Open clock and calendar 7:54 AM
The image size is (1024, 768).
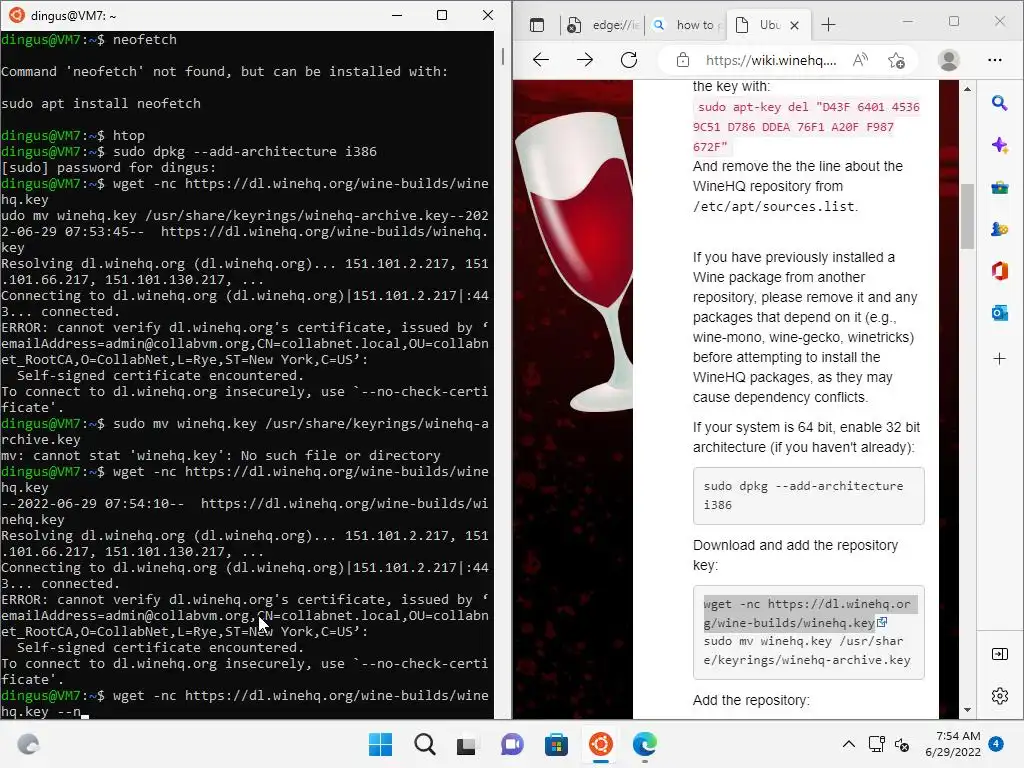pyautogui.click(x=953, y=744)
